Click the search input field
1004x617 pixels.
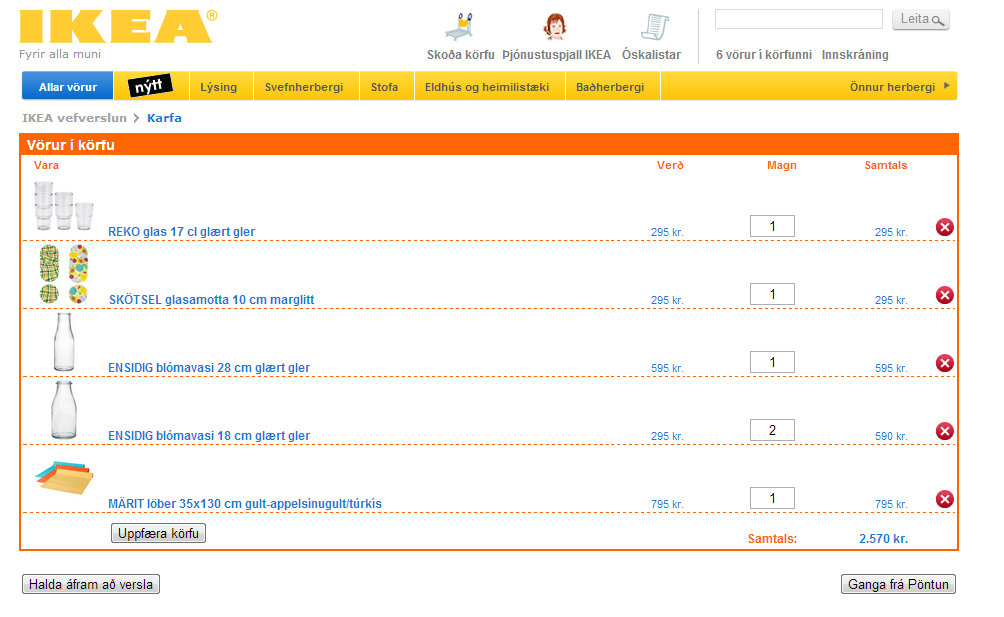click(798, 19)
